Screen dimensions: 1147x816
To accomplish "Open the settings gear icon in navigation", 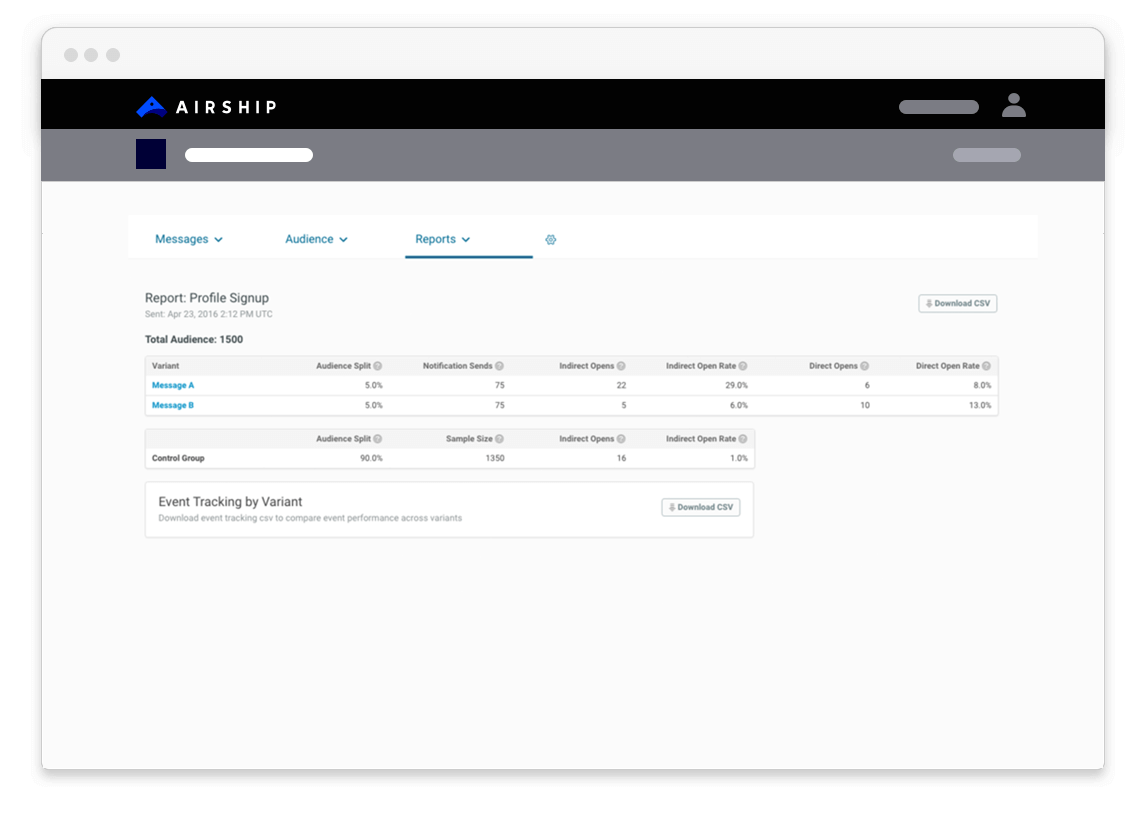I will tap(550, 240).
